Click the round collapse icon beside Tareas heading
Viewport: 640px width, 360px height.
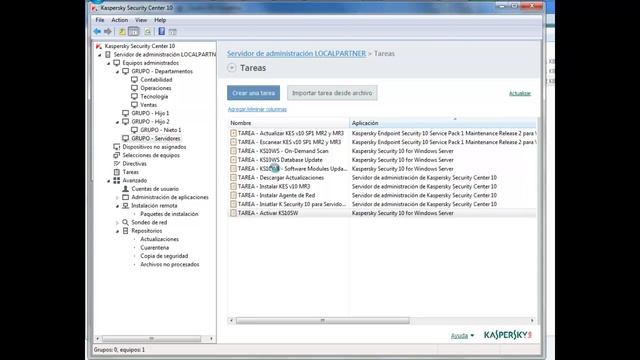[232, 68]
